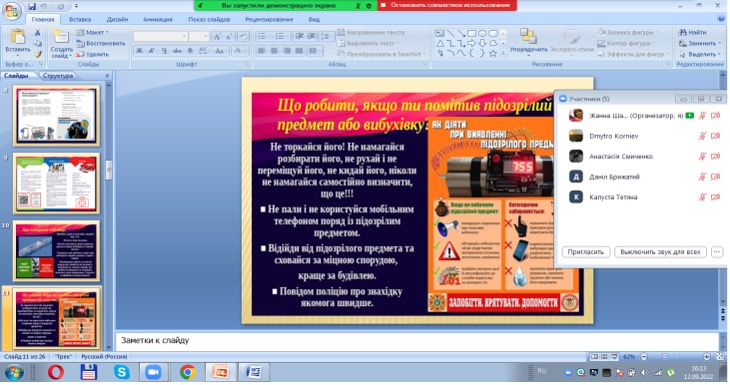Screen dimensions: 730x385
Task: Open the Дизайн ribbon tab
Action: coord(117,20)
